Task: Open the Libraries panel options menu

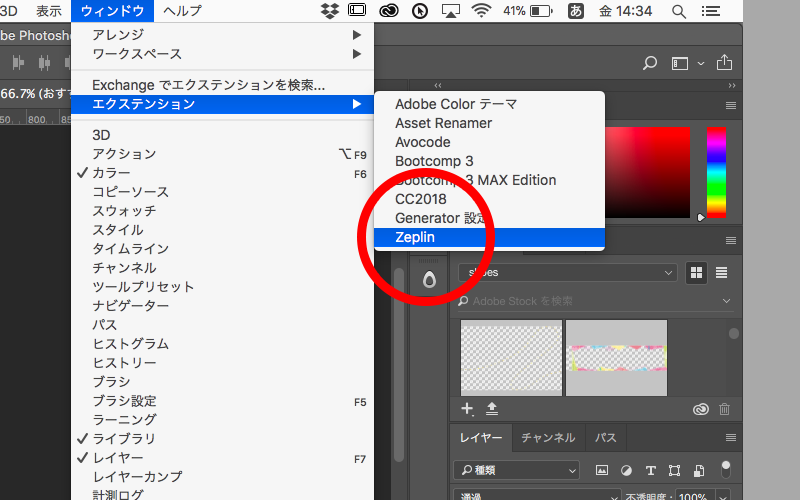Action: (731, 240)
